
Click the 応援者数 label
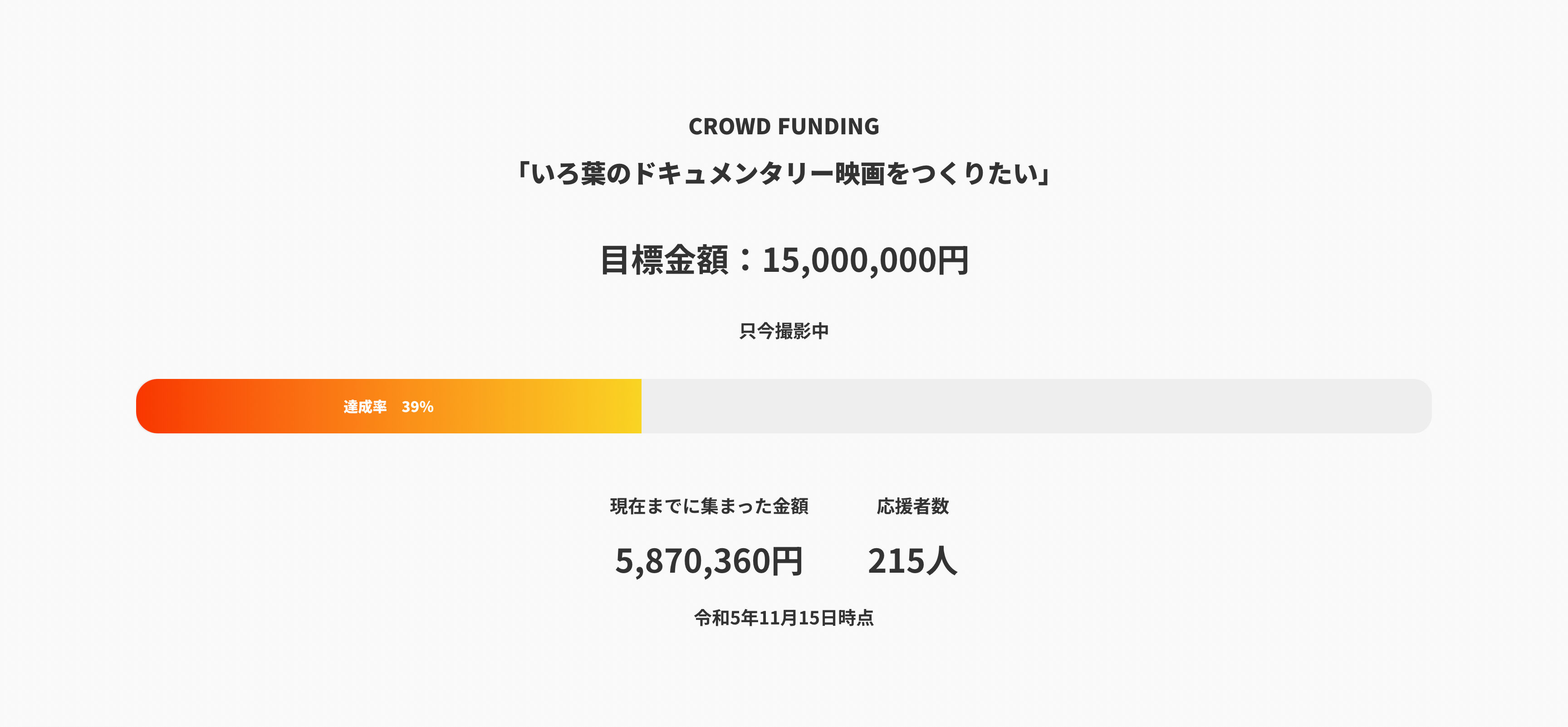tap(912, 506)
